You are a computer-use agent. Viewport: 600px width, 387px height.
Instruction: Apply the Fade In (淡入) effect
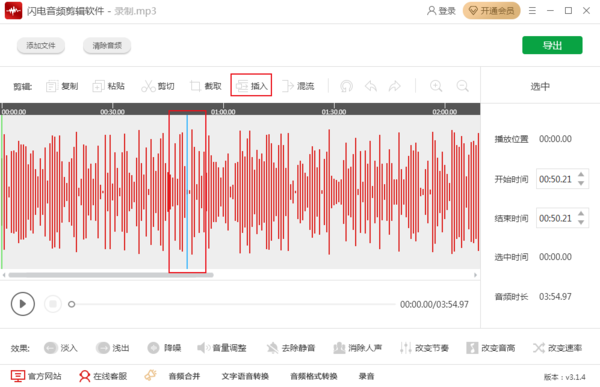pos(61,348)
